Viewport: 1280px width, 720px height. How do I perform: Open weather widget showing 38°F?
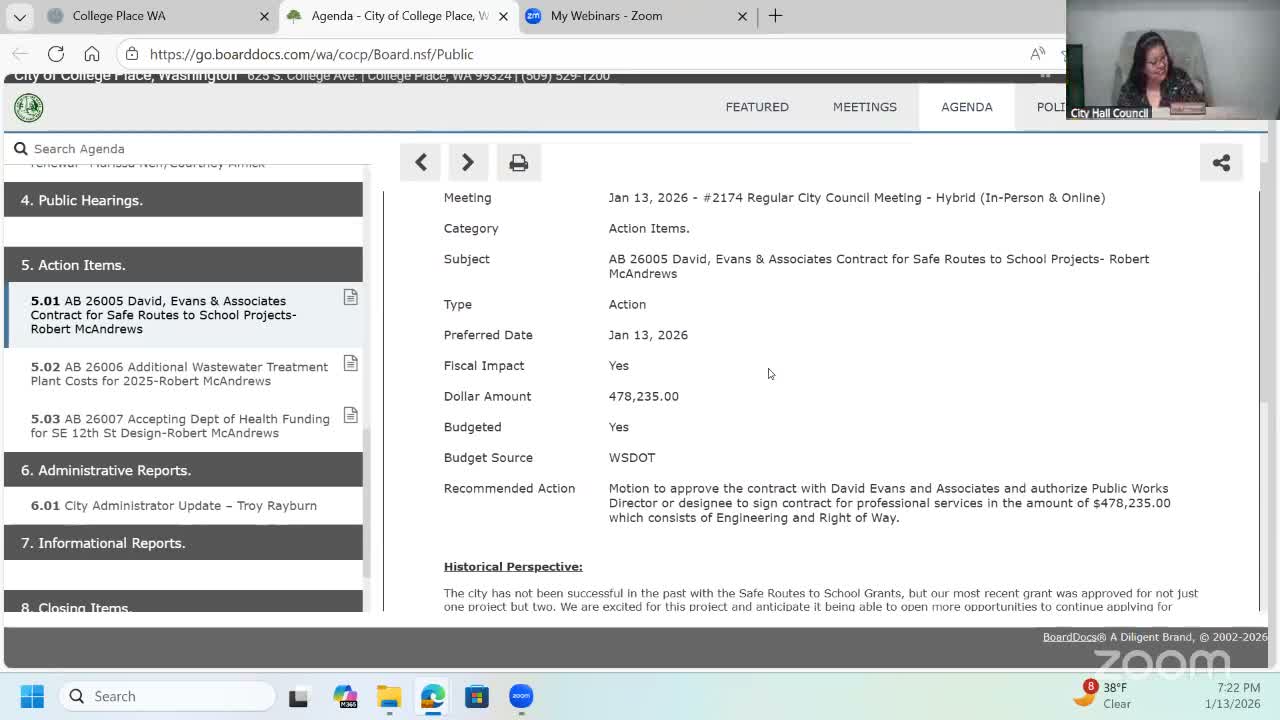click(x=1101, y=695)
